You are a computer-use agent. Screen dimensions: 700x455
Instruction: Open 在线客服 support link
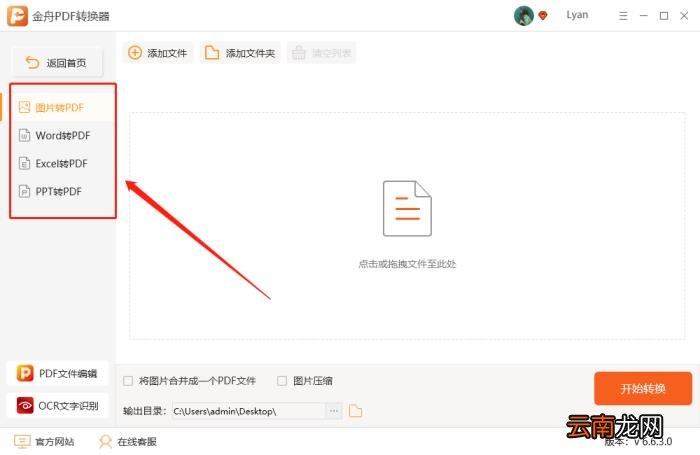coord(128,442)
